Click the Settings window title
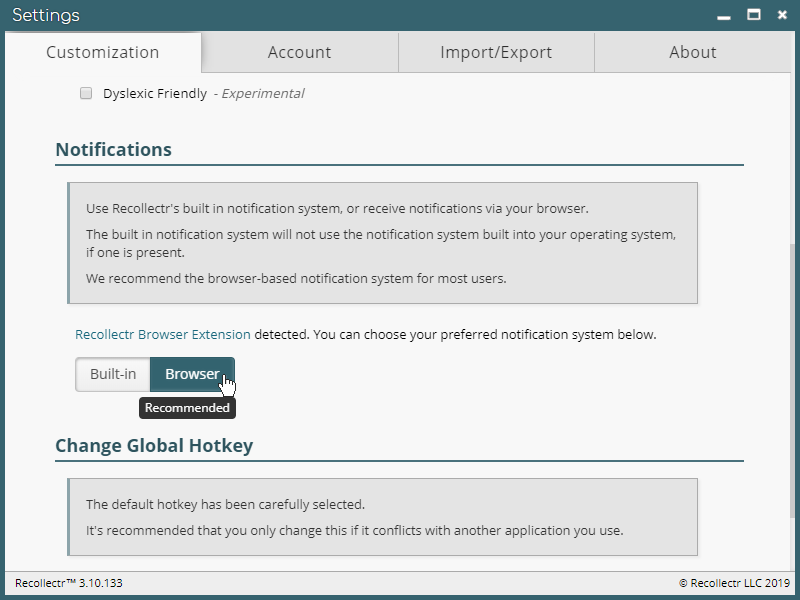The height and width of the screenshot is (600, 800). (x=46, y=15)
